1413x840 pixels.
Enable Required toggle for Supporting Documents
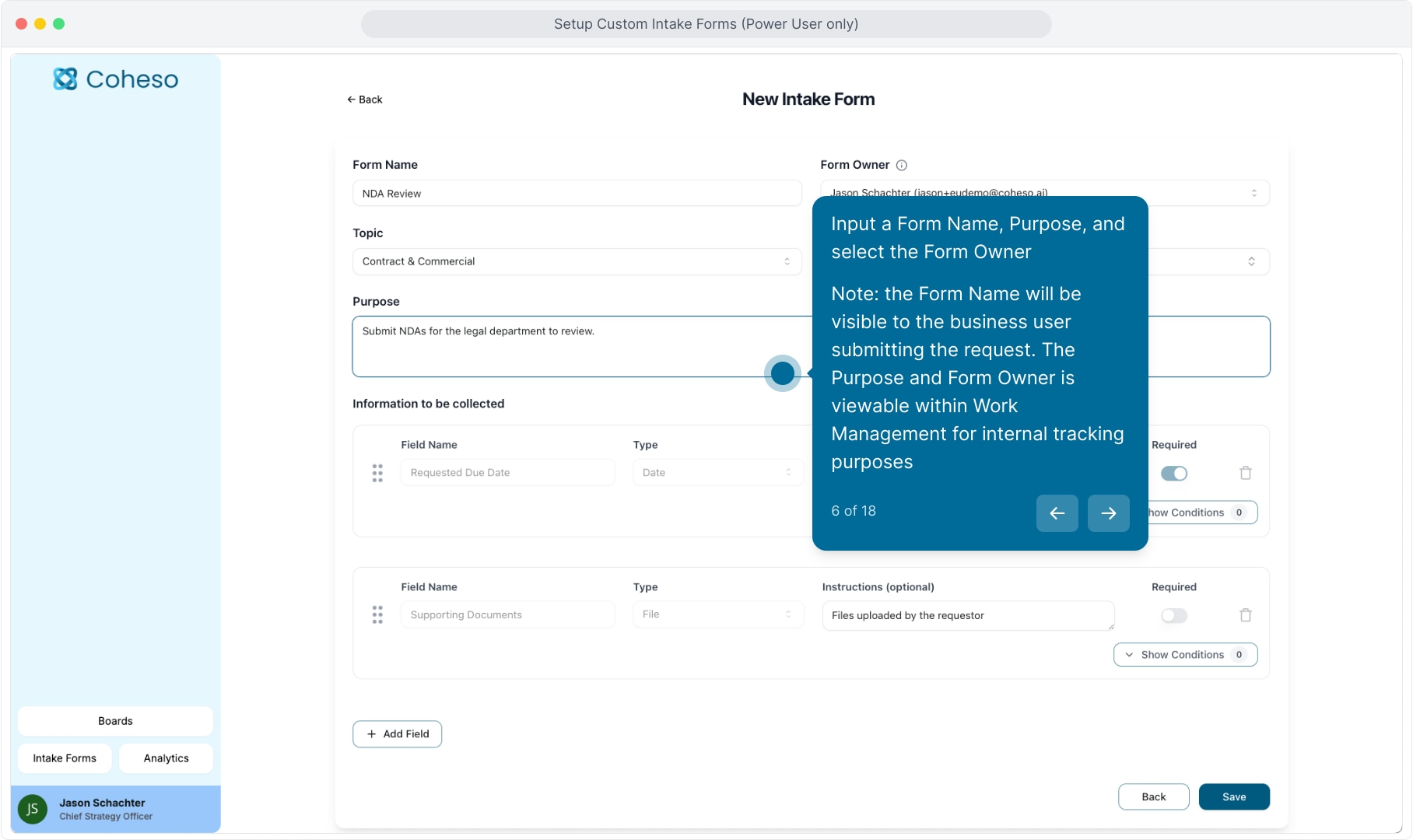click(1173, 615)
